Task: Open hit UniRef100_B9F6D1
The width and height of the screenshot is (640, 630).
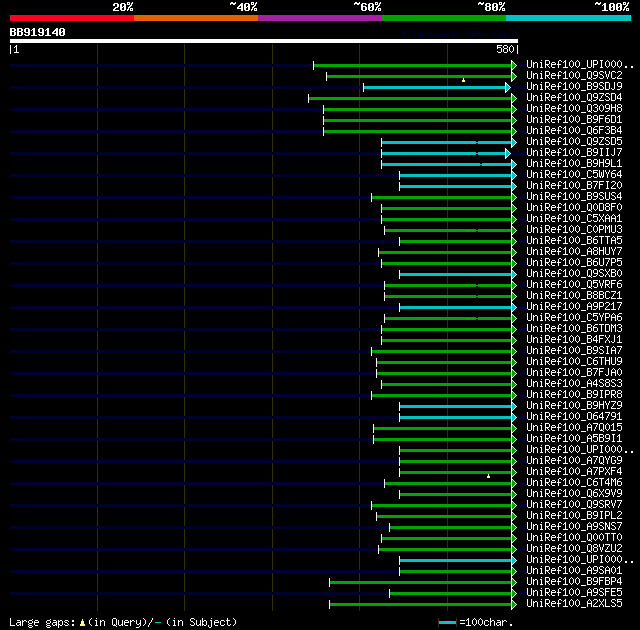Action: pyautogui.click(x=574, y=120)
